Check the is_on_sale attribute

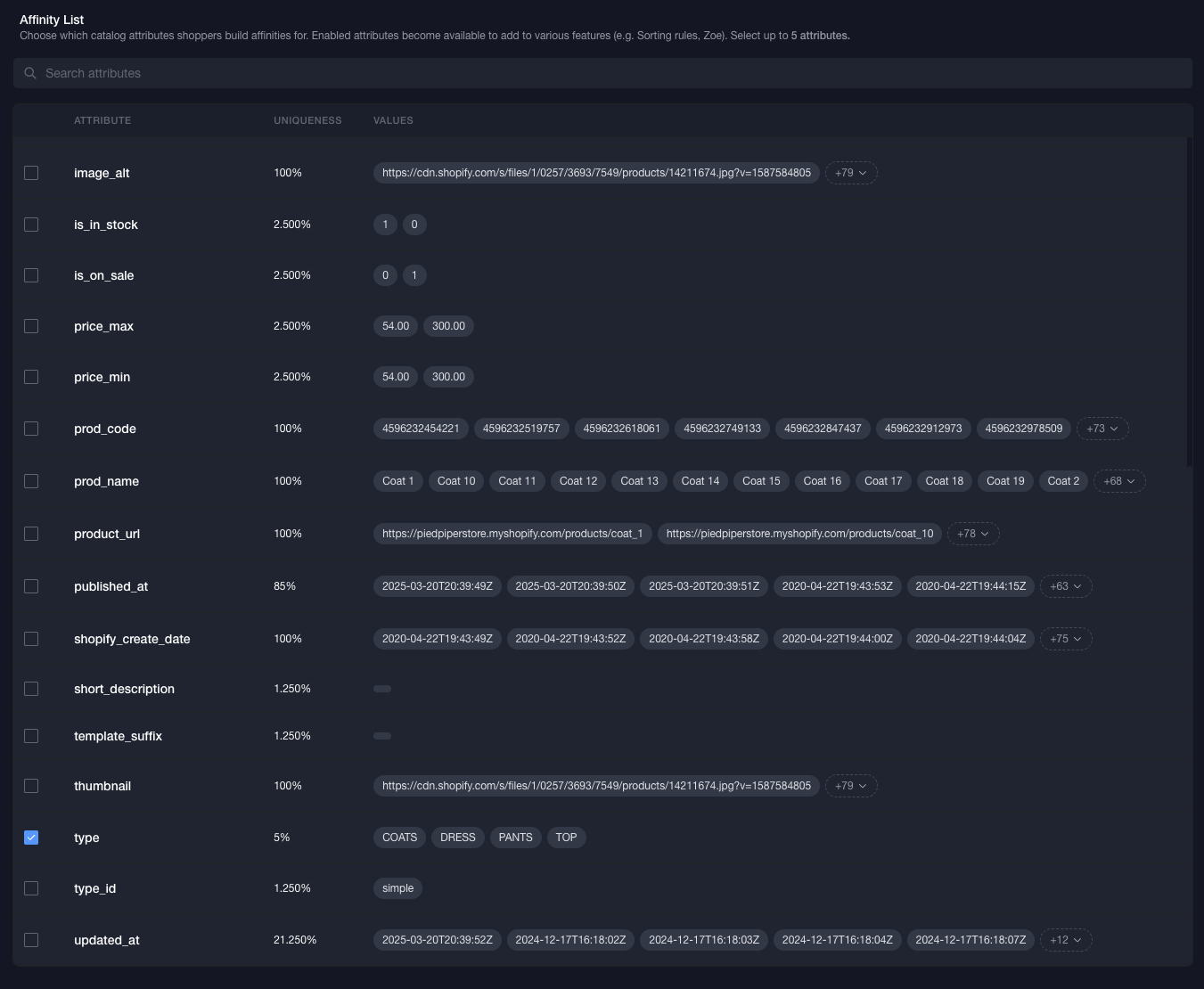click(x=31, y=275)
